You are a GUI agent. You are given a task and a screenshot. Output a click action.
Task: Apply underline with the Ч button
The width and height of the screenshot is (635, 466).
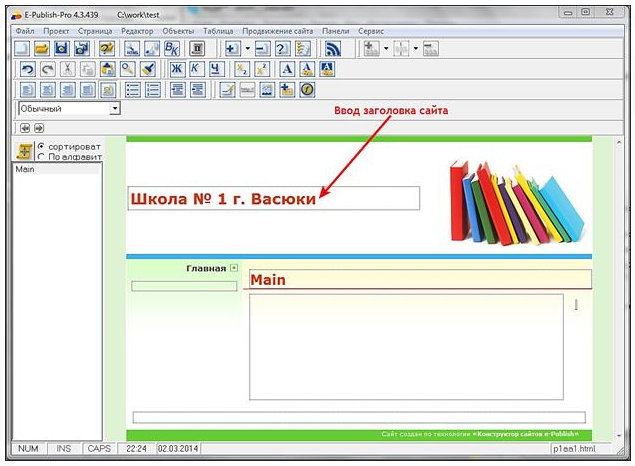click(x=217, y=69)
